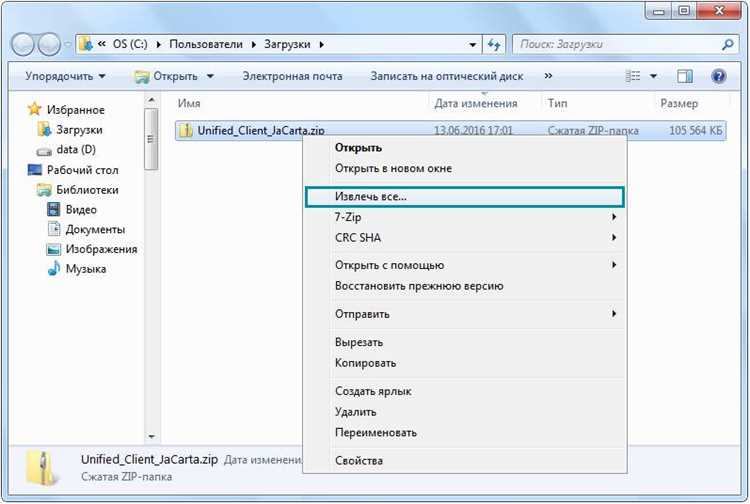Click Unified_Client_JaCarta.zip name in details pane
Image resolution: width=750 pixels, height=504 pixels.
point(149,460)
